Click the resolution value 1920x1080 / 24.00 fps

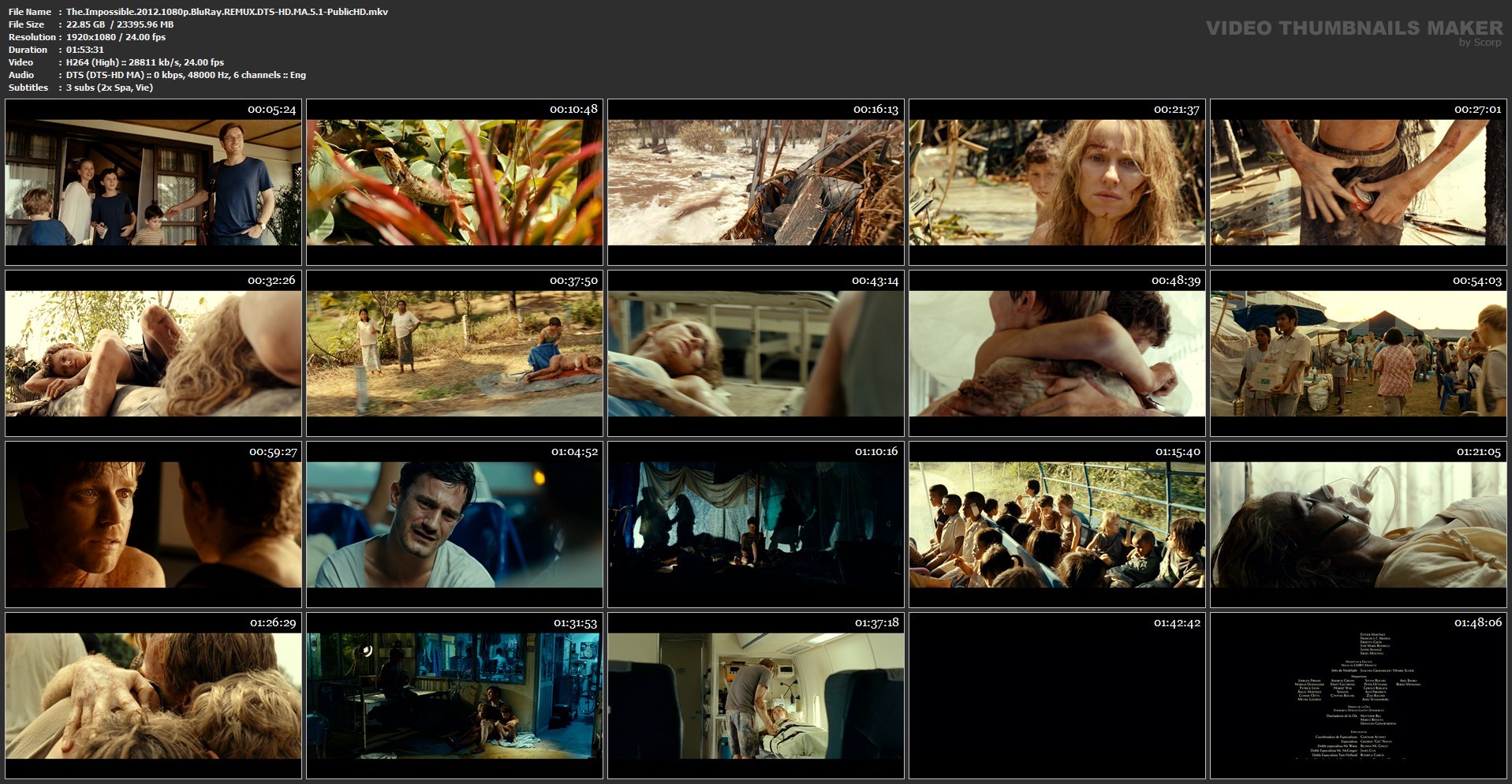pyautogui.click(x=116, y=37)
